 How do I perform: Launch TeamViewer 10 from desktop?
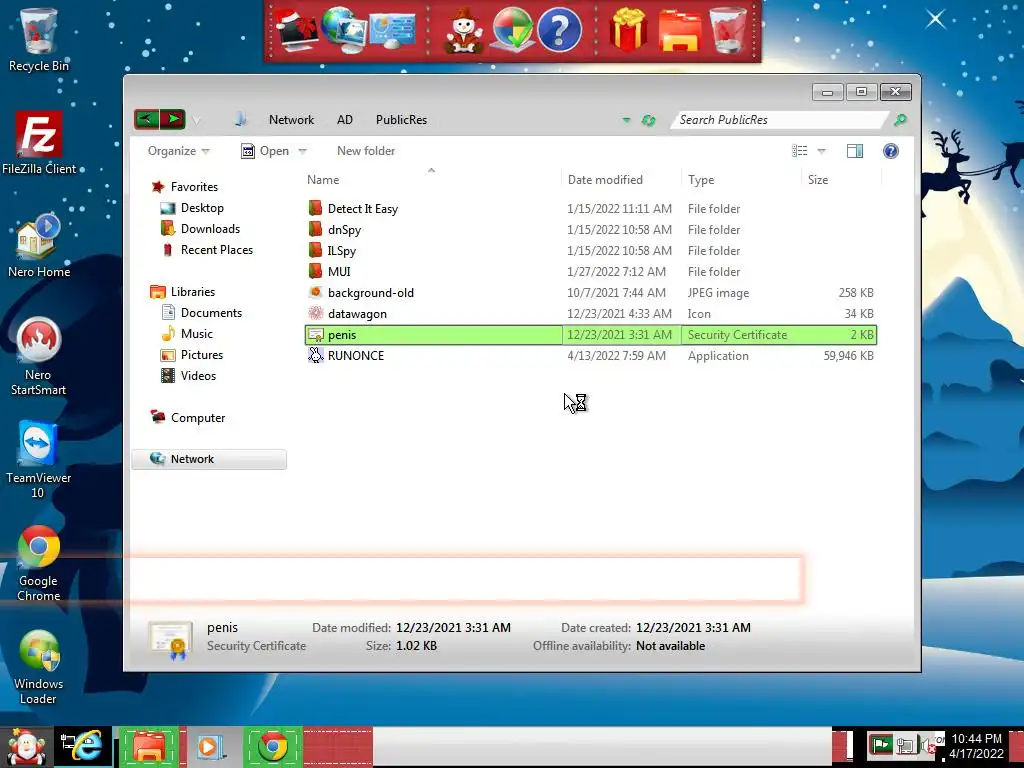click(x=38, y=459)
